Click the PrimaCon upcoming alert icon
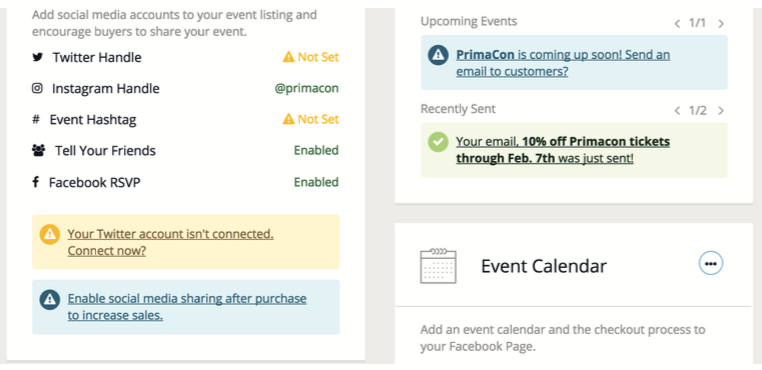Image resolution: width=762 pixels, height=370 pixels. point(438,55)
